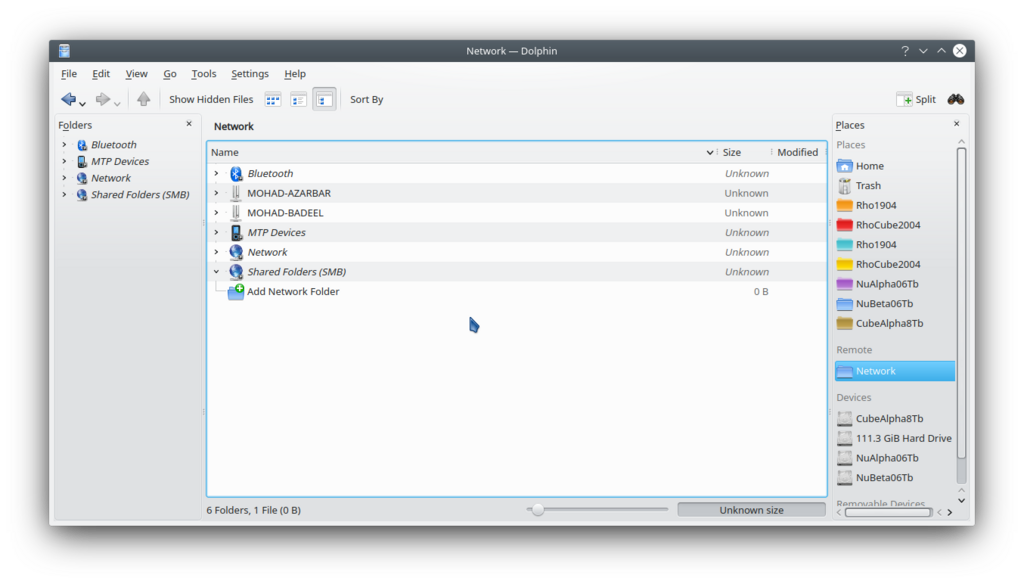Image resolution: width=1024 pixels, height=584 pixels.
Task: Expand Bluetooth in the Folders tree
Action: tap(64, 144)
